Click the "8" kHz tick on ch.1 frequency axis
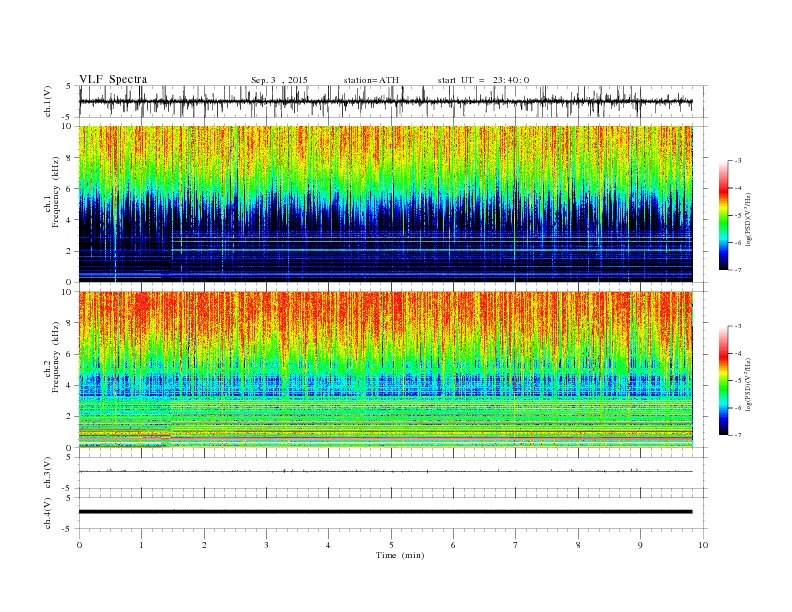Screen dimensions: 792x612 (x=69, y=158)
